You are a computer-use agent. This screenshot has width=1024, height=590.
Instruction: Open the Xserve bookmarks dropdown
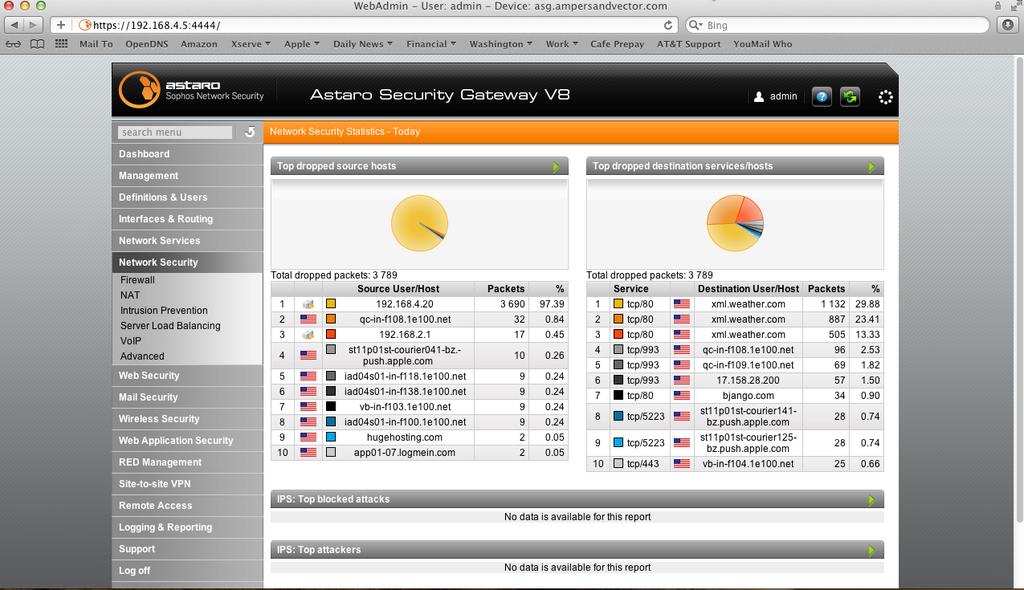point(251,44)
